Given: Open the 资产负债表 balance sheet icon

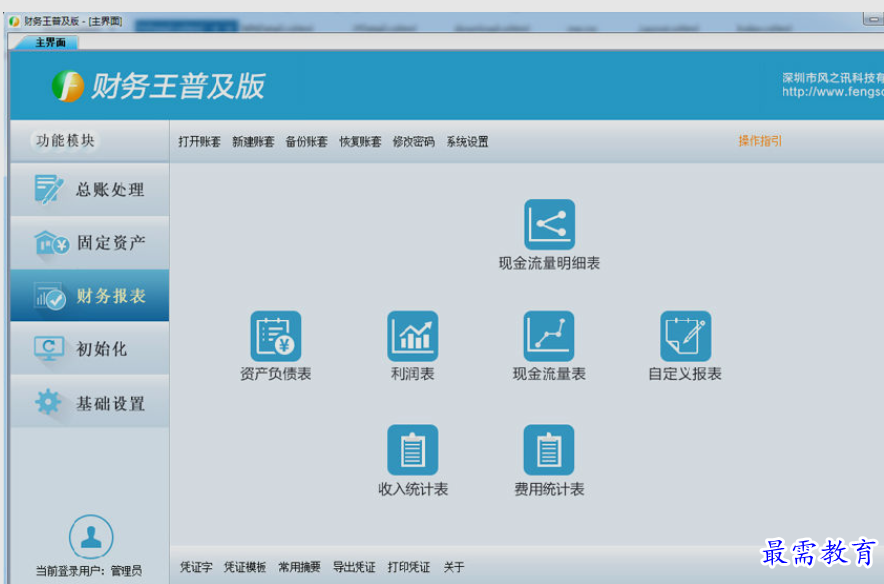Looking at the screenshot, I should tap(276, 336).
